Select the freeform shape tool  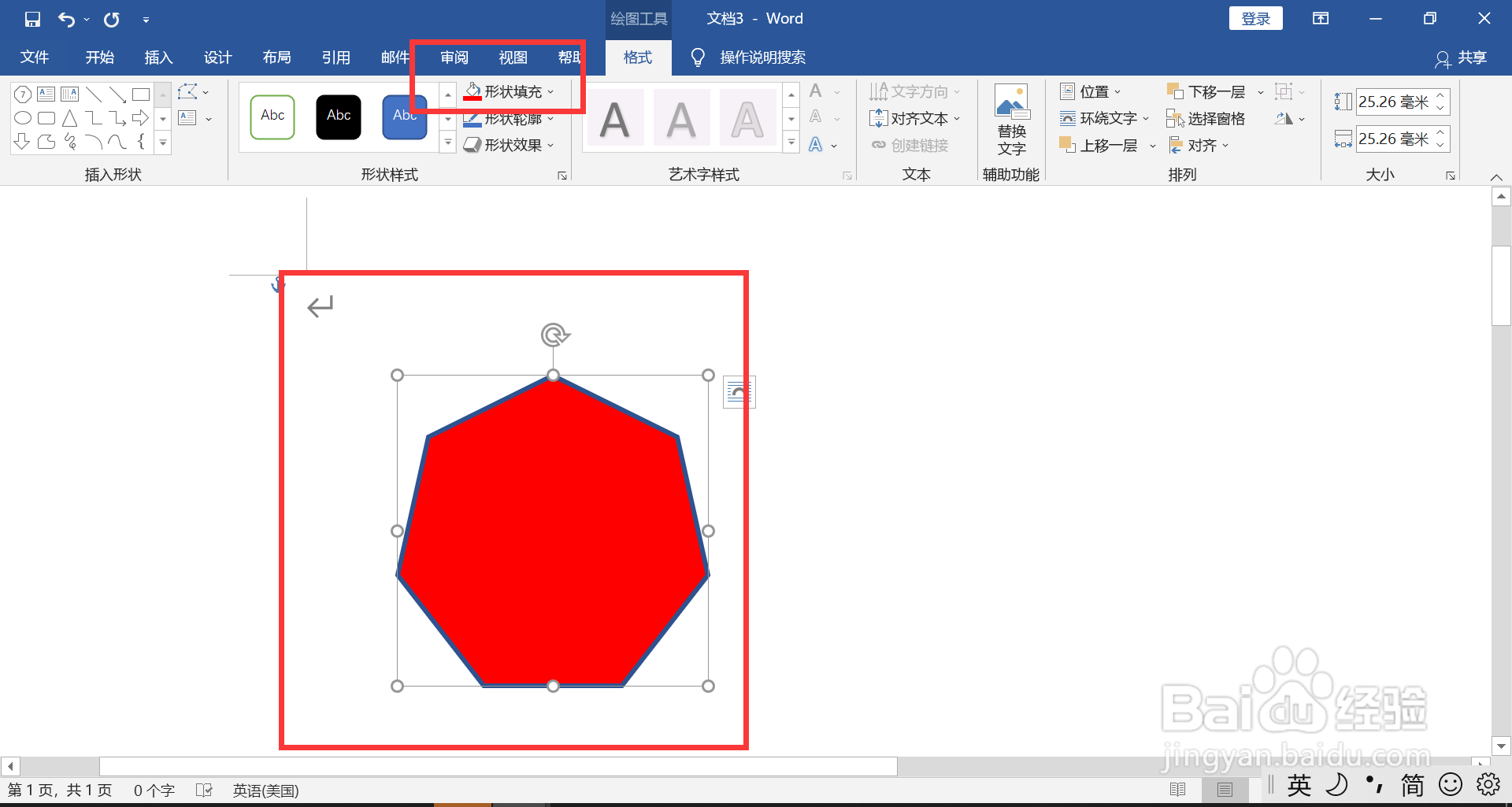46,142
